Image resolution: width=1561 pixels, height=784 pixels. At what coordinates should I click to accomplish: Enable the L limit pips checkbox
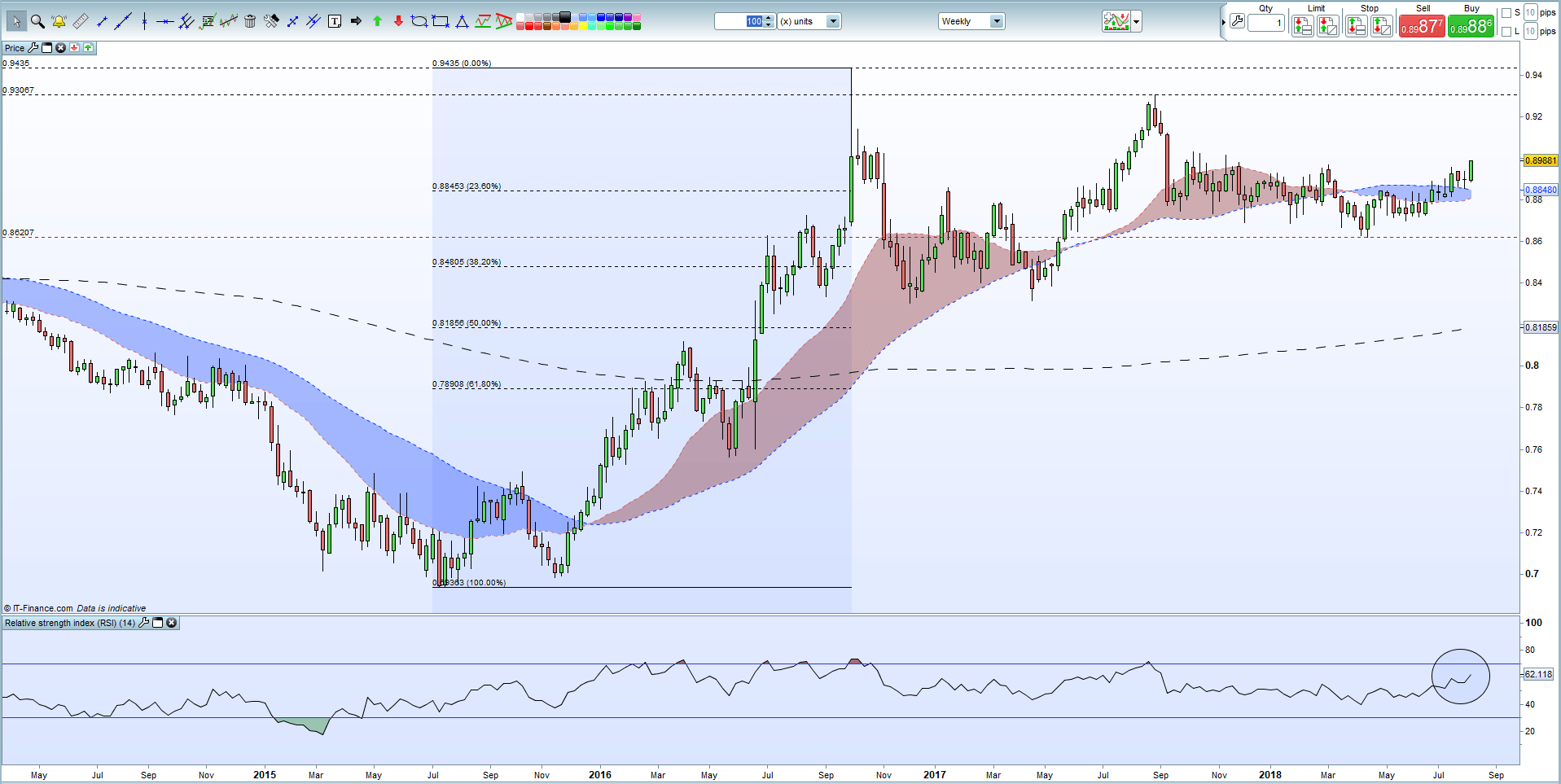point(1506,32)
